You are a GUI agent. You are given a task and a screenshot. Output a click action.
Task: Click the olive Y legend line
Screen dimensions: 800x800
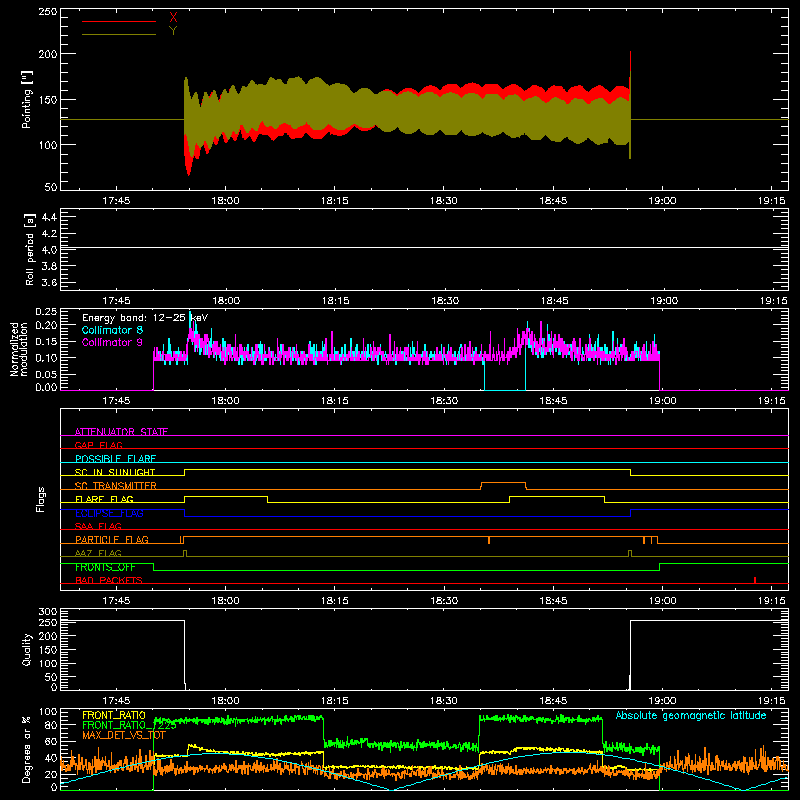click(119, 34)
